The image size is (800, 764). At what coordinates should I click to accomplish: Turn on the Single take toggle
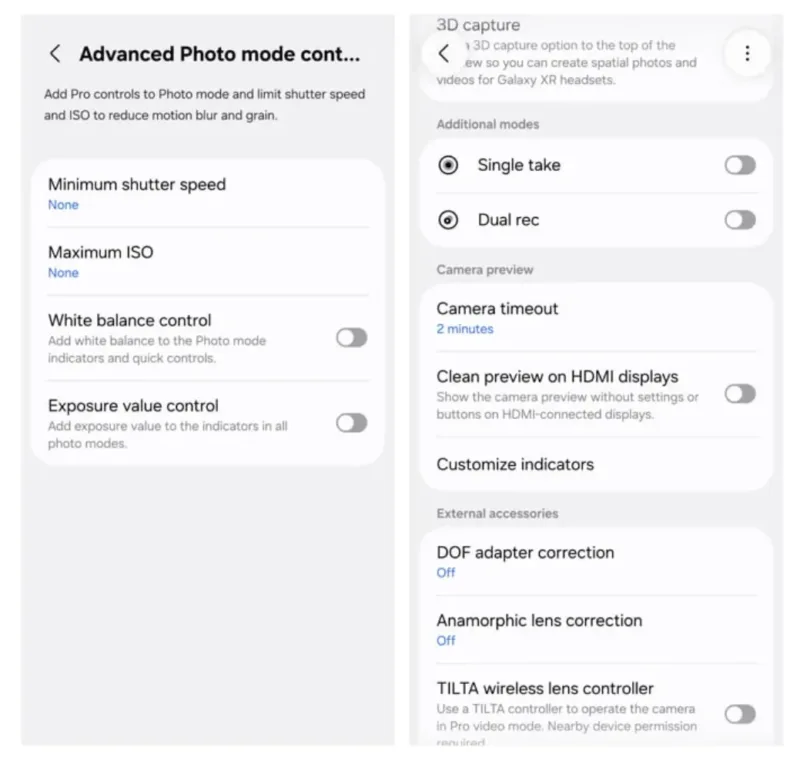[x=740, y=165]
